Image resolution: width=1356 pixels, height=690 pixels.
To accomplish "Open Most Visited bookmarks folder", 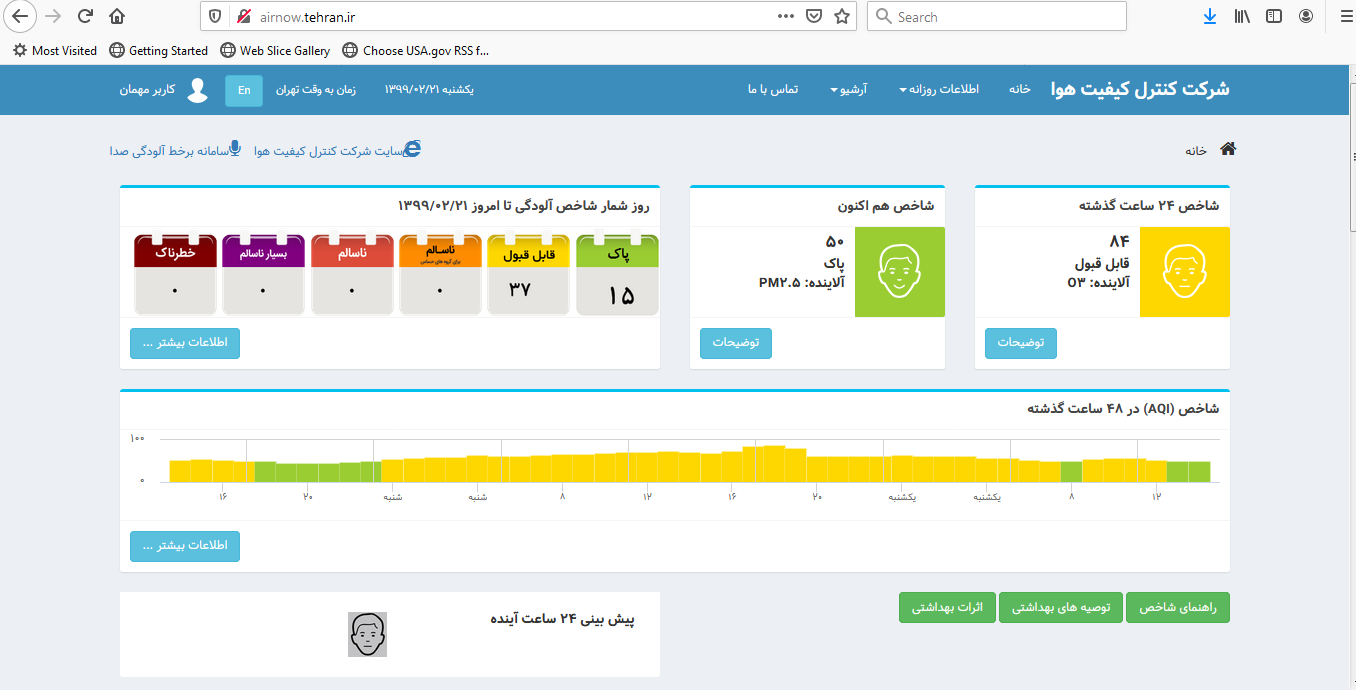I will point(55,50).
